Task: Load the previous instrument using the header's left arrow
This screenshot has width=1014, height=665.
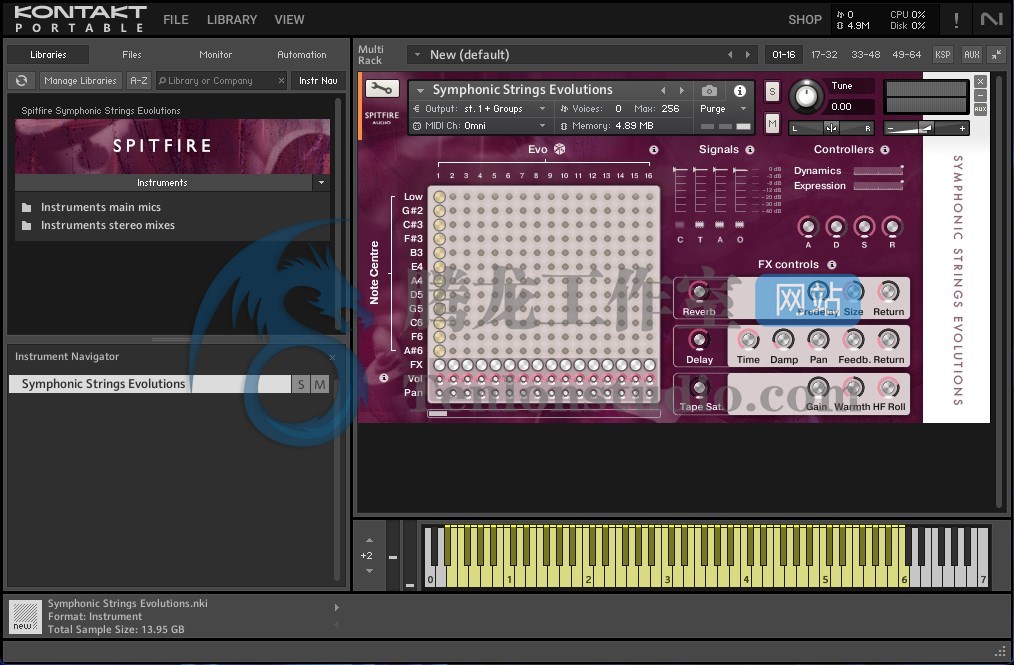Action: pyautogui.click(x=663, y=90)
